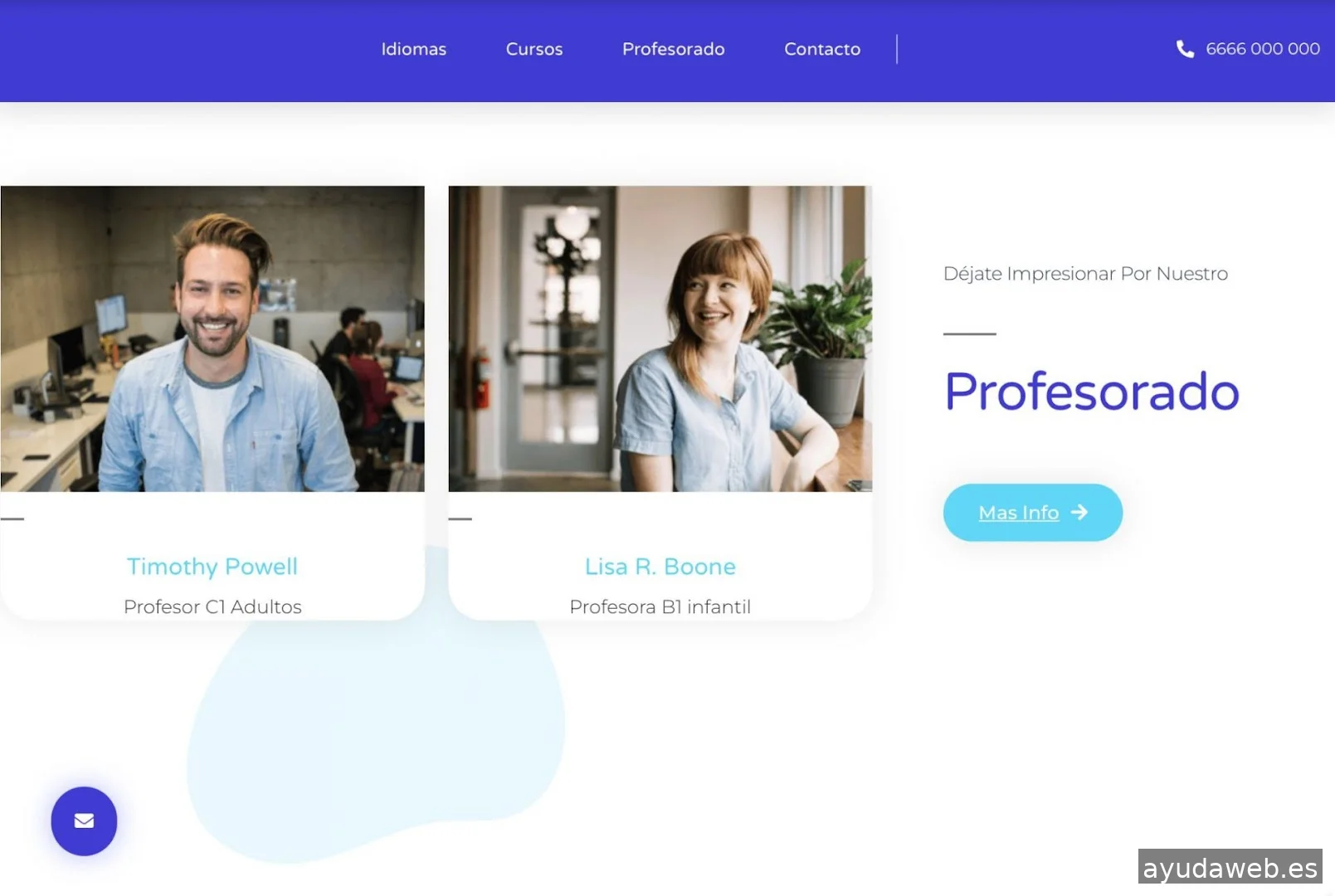The height and width of the screenshot is (896, 1335).
Task: Click the short divider line above Profesorado
Action: (x=970, y=334)
